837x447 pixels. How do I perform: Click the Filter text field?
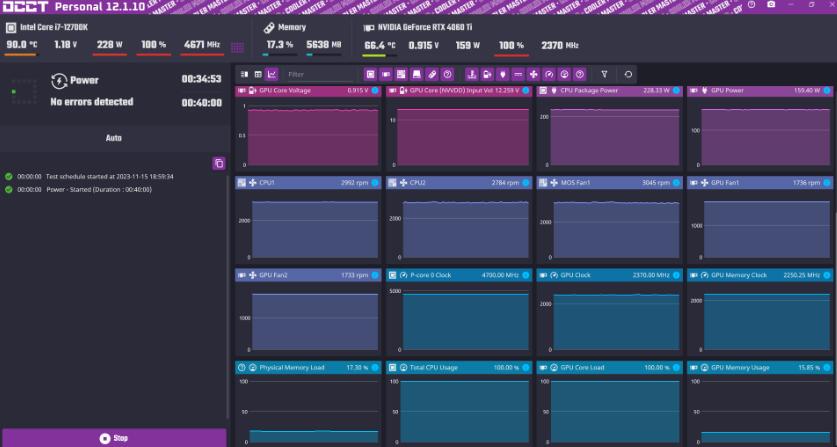318,74
